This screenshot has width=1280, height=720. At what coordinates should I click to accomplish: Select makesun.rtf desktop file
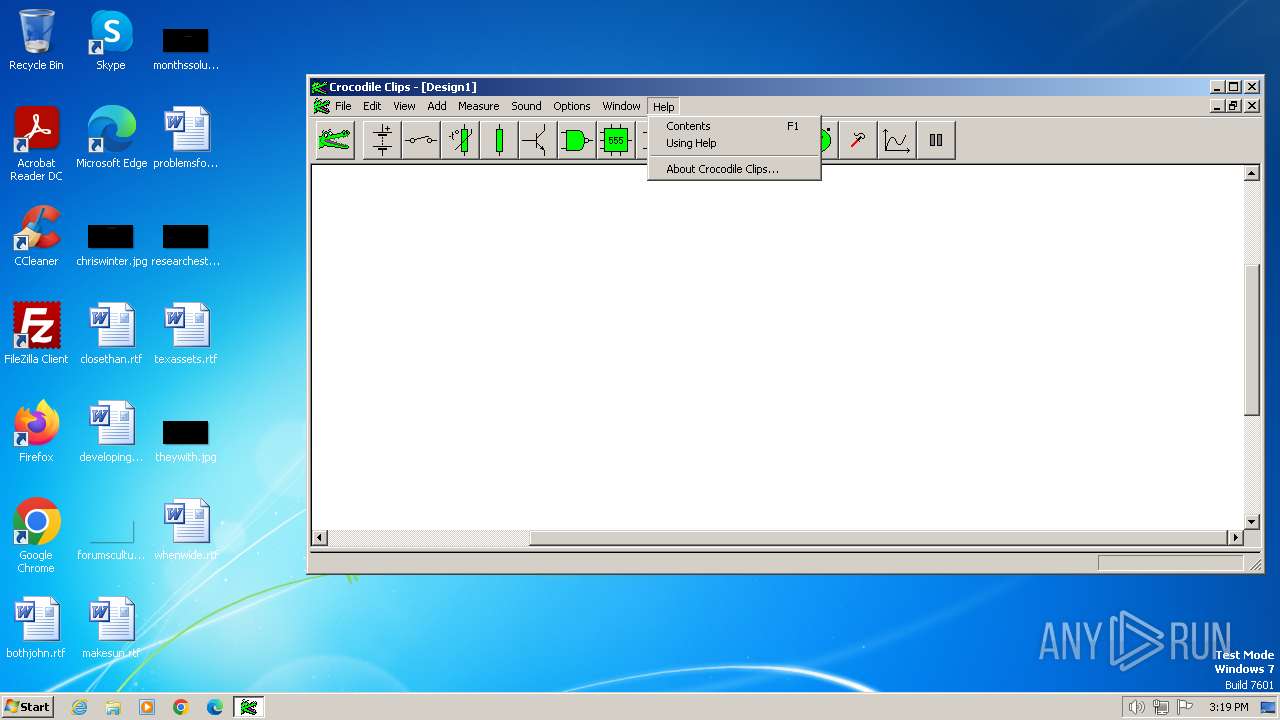click(x=111, y=627)
